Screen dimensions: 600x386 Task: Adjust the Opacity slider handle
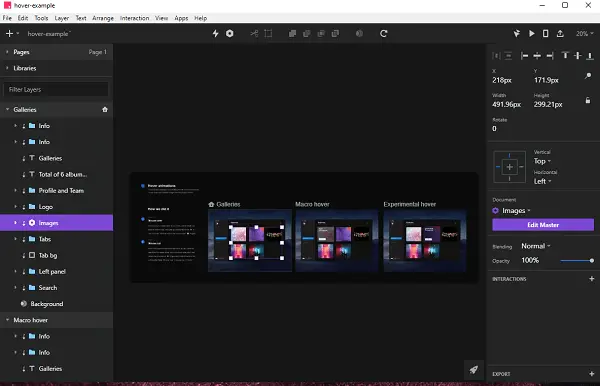[x=592, y=261]
